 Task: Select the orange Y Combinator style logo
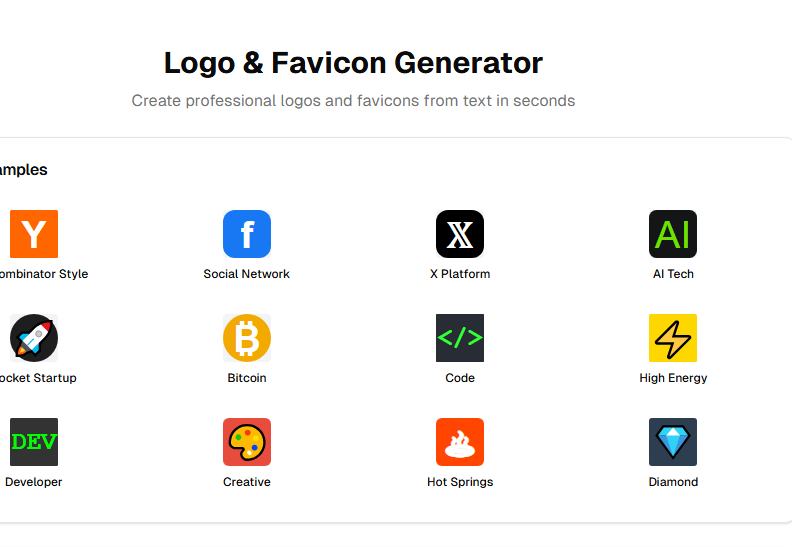(34, 234)
